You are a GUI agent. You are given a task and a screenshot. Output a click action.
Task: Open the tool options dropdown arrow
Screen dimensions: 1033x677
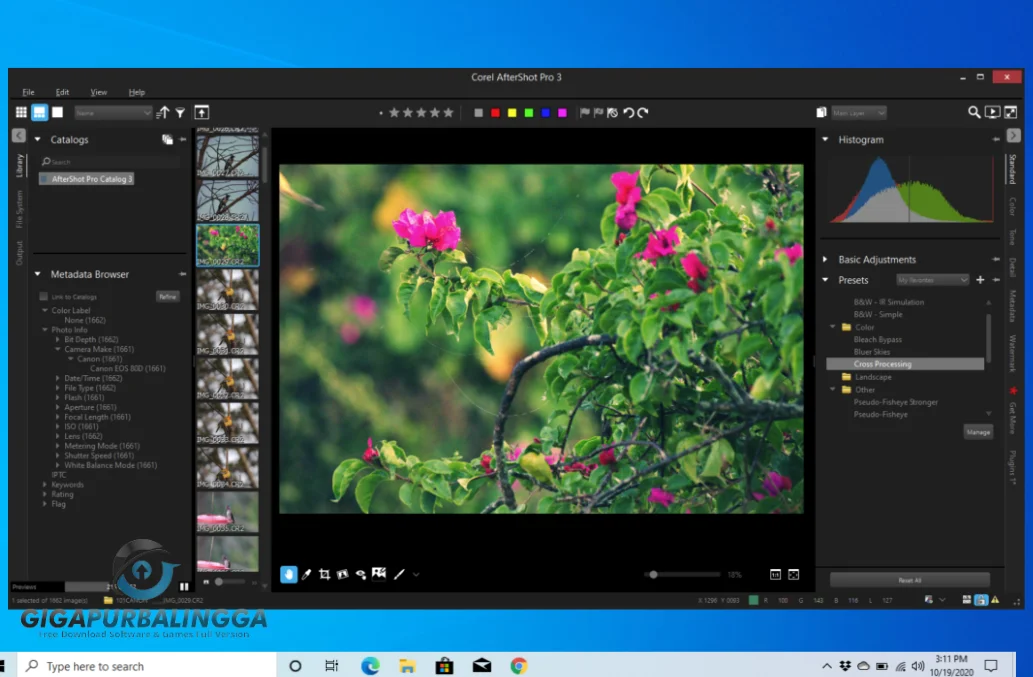[x=416, y=574]
